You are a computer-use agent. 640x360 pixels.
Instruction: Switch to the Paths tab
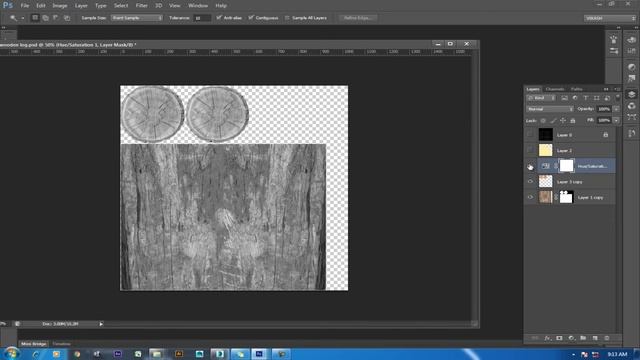click(577, 89)
